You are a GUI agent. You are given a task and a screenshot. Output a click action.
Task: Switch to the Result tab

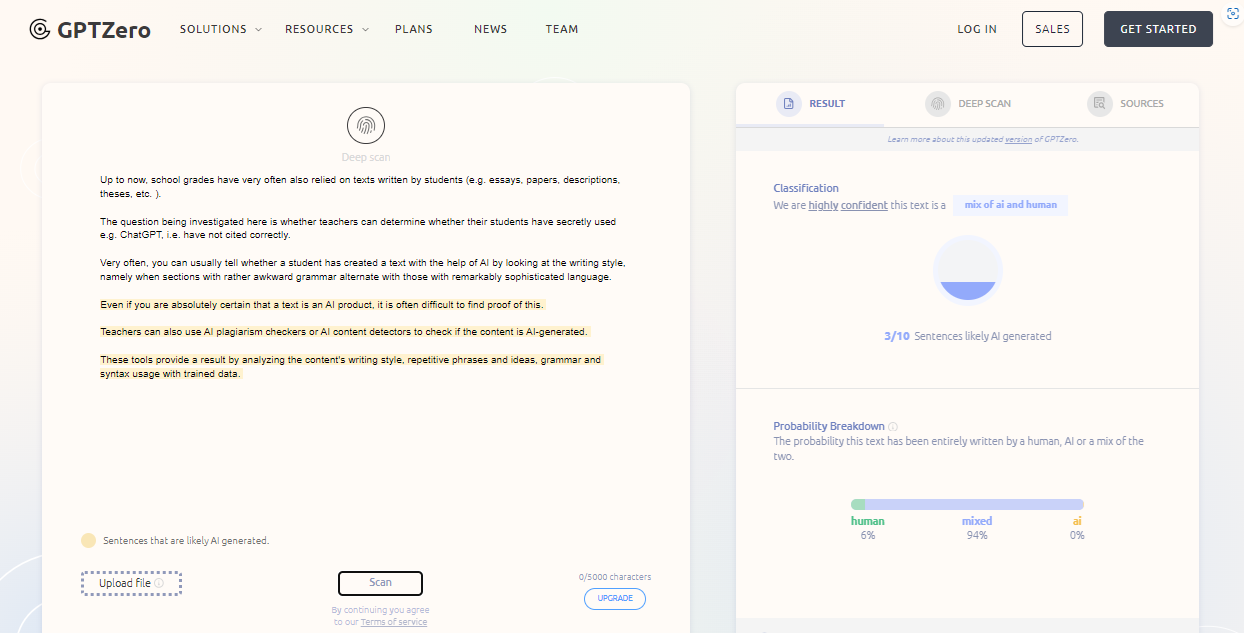coord(811,103)
